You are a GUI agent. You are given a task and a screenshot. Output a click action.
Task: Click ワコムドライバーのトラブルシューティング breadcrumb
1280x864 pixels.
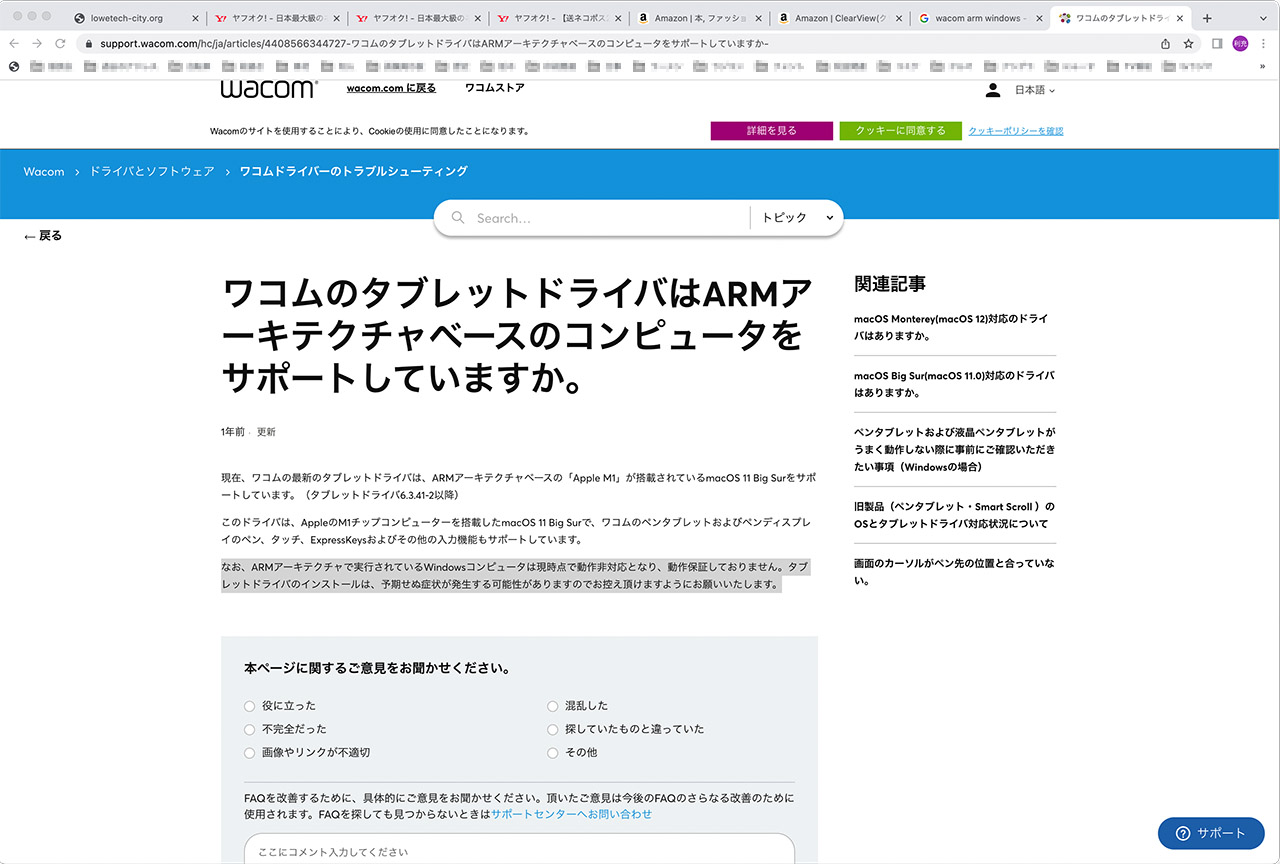pyautogui.click(x=353, y=172)
